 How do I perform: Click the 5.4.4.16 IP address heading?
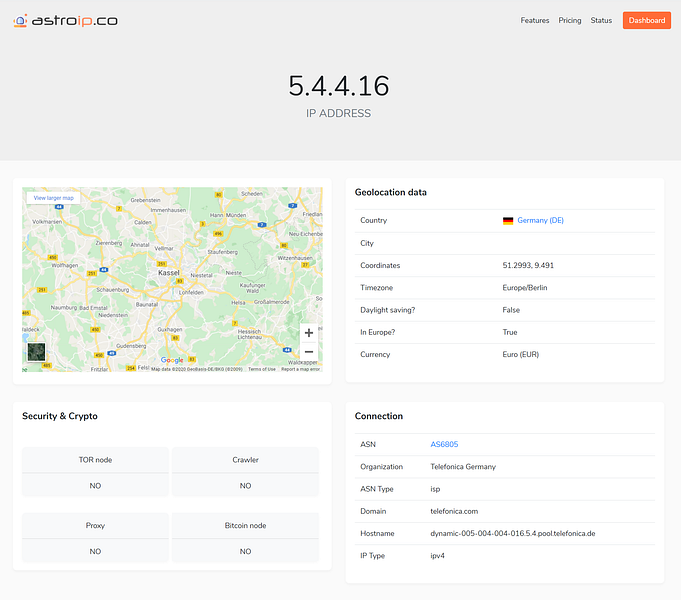(x=339, y=86)
